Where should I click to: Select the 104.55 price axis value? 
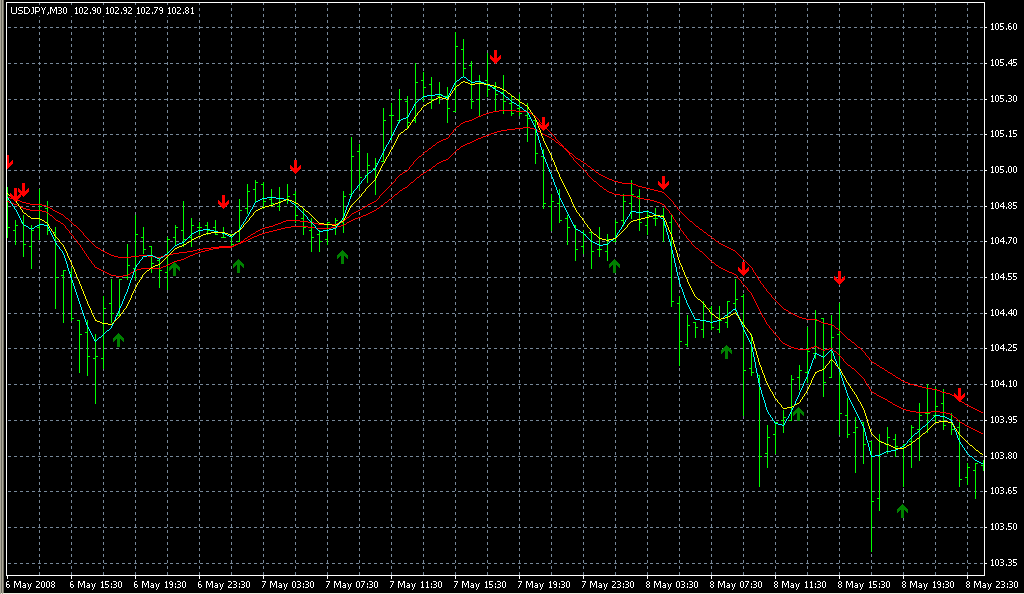pos(1003,277)
